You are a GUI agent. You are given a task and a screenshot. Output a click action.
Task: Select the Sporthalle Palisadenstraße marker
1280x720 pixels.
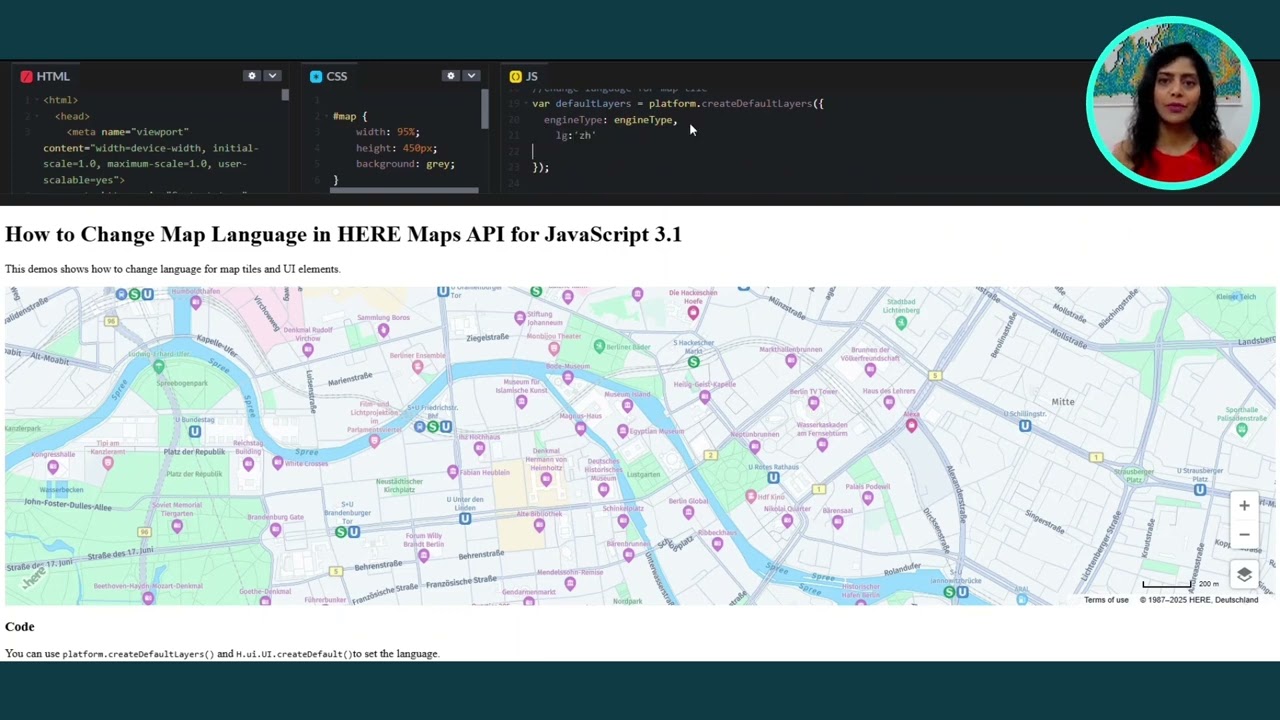tap(1242, 429)
